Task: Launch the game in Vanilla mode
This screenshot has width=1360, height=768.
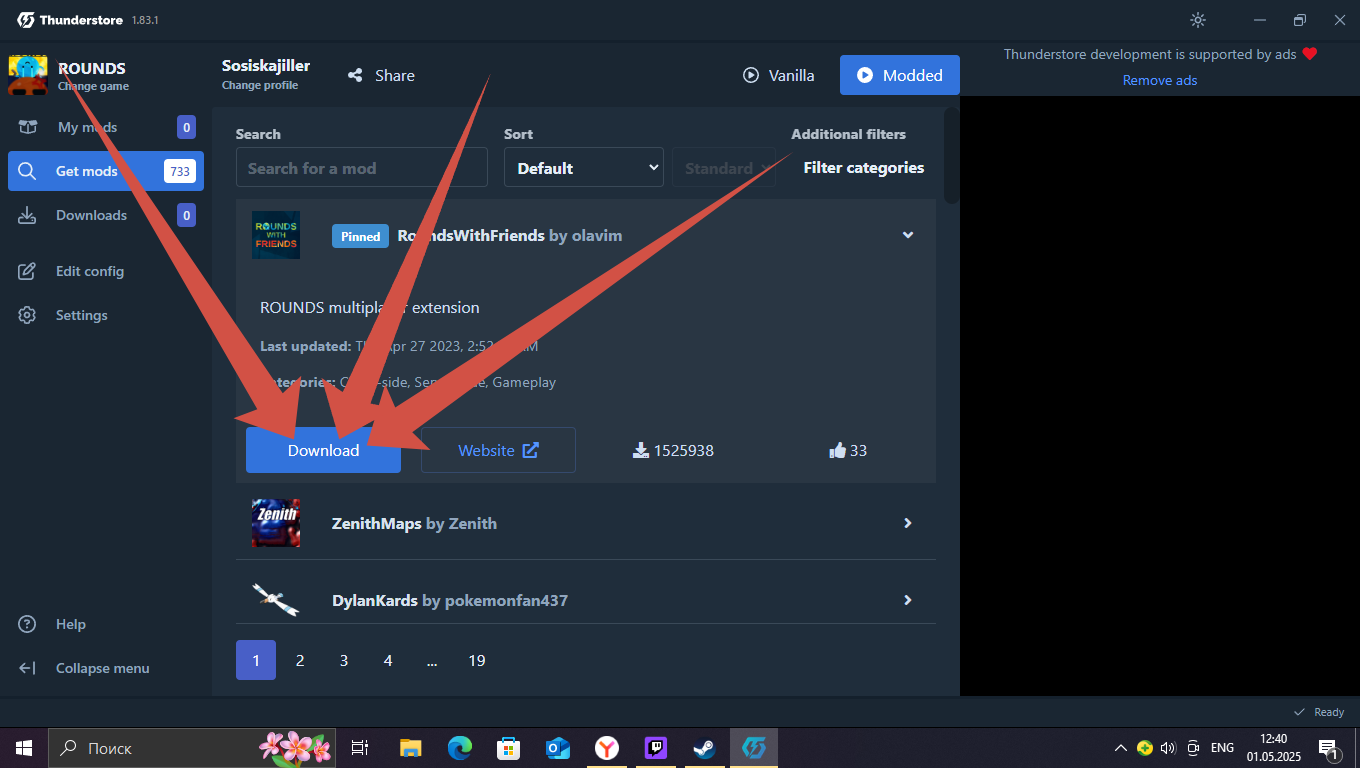Action: (x=778, y=75)
